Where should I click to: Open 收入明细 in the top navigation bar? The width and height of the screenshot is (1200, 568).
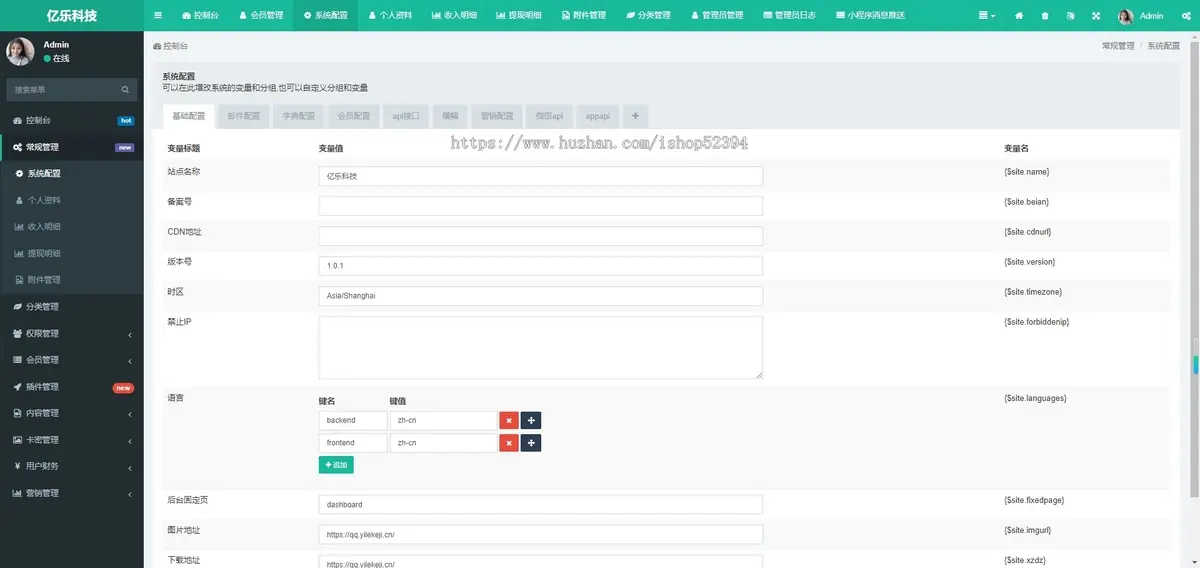[x=455, y=15]
